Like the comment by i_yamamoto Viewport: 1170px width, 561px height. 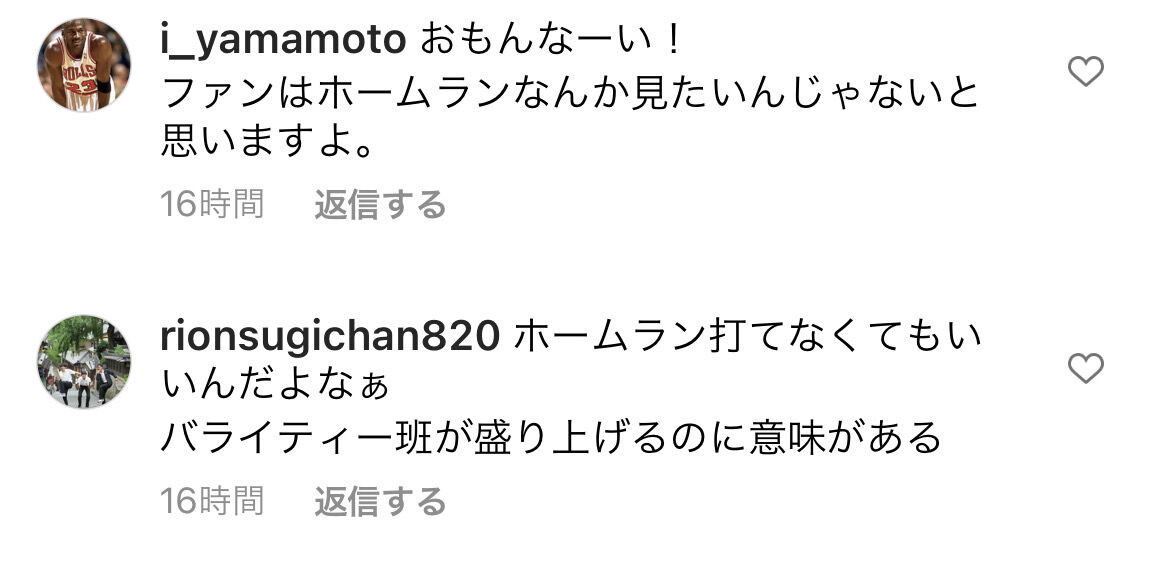coord(1086,72)
